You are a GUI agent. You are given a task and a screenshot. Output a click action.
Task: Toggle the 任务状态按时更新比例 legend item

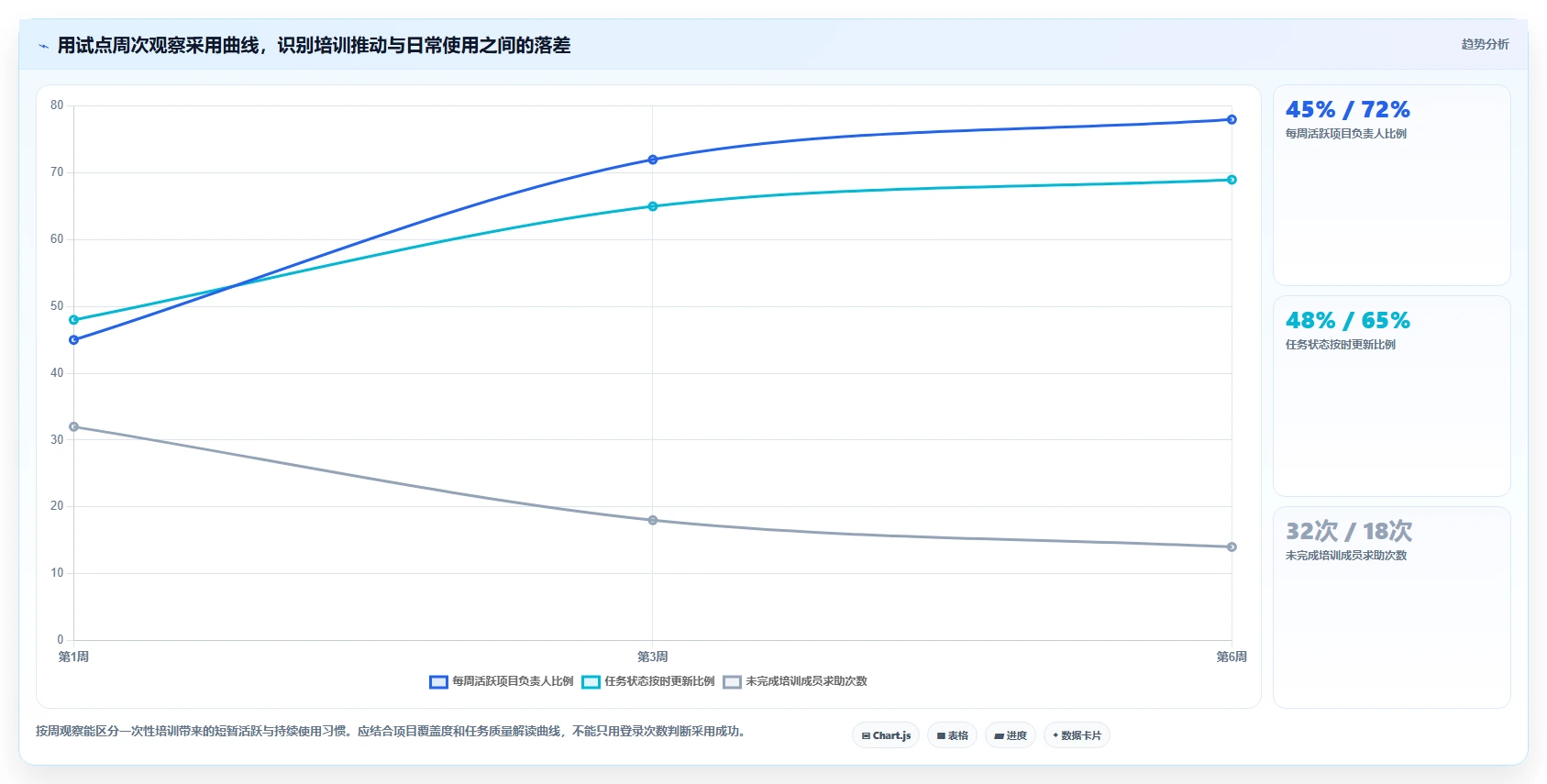click(648, 681)
